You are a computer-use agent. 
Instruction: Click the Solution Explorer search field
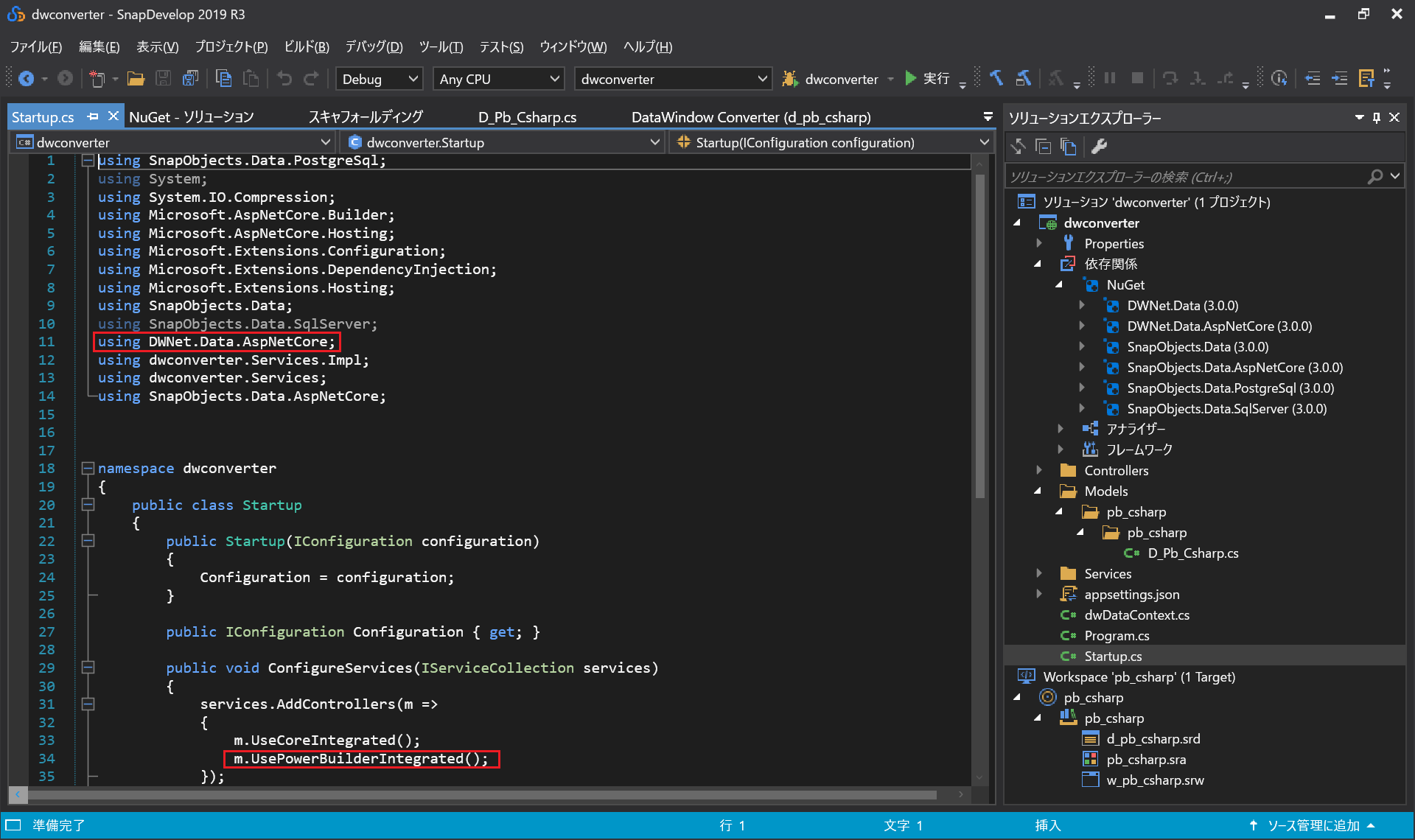pyautogui.click(x=1187, y=177)
